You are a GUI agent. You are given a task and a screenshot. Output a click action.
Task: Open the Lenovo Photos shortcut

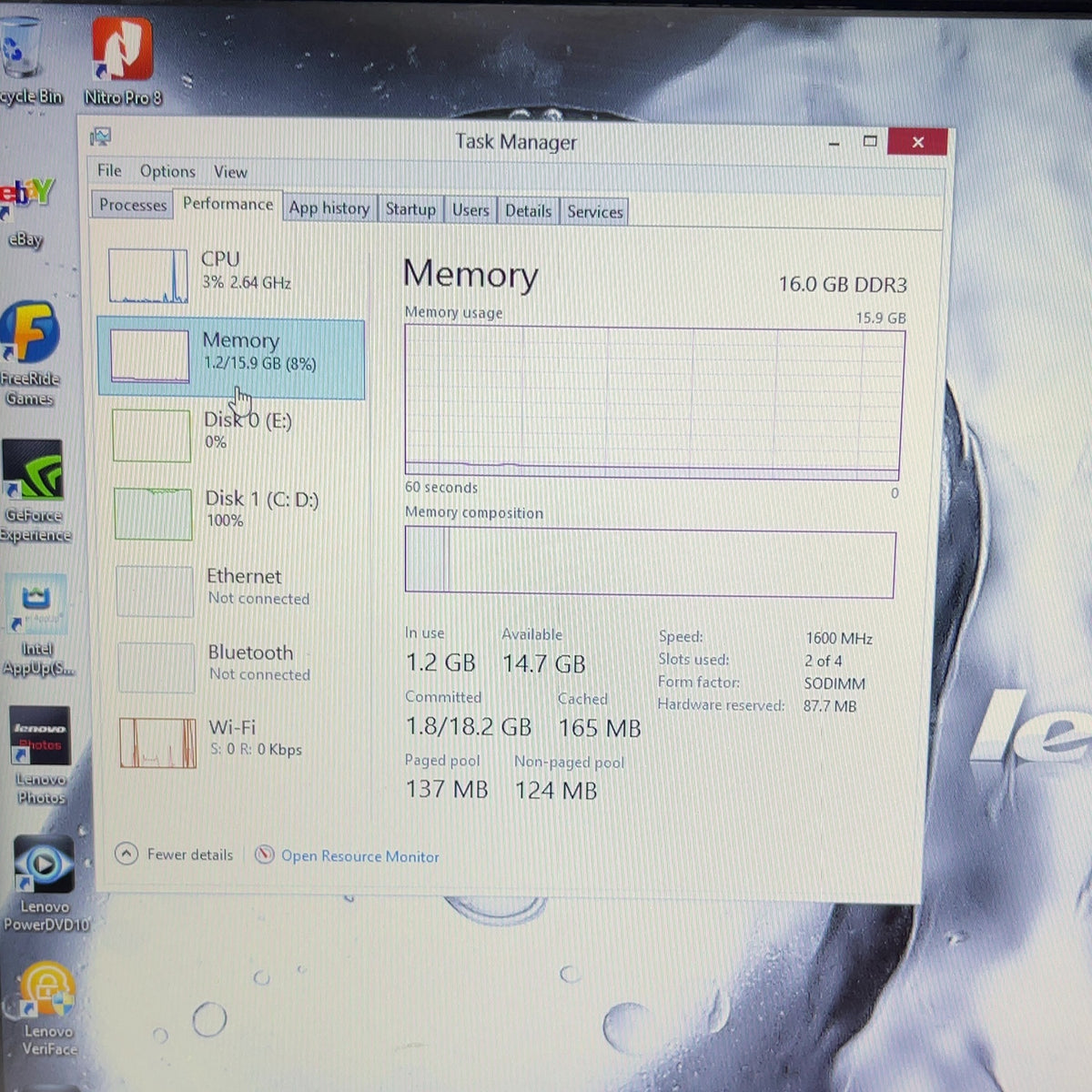click(40, 756)
